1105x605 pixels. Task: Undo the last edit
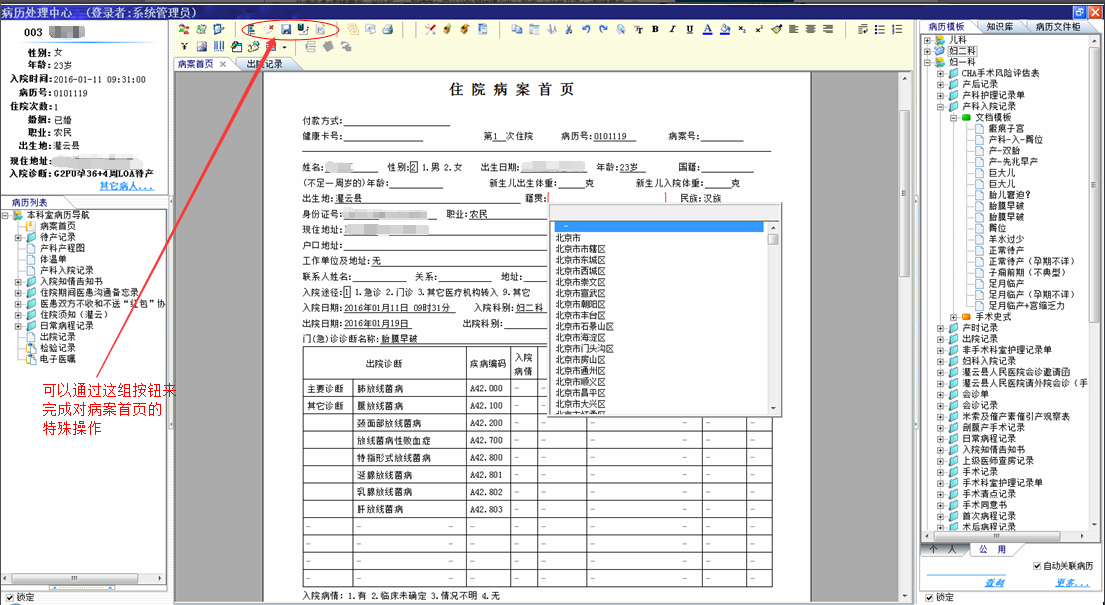tap(586, 29)
